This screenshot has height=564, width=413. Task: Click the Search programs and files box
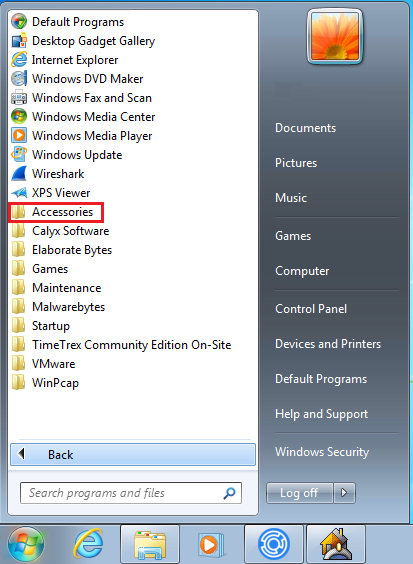pos(131,493)
